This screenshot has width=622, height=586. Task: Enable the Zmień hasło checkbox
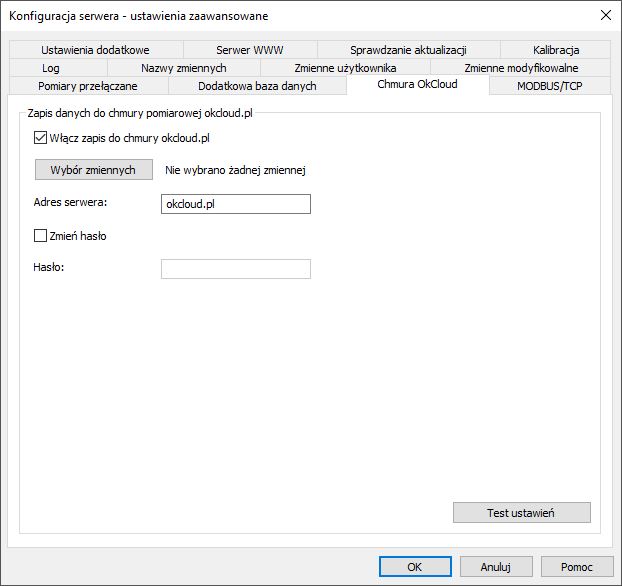click(40, 236)
